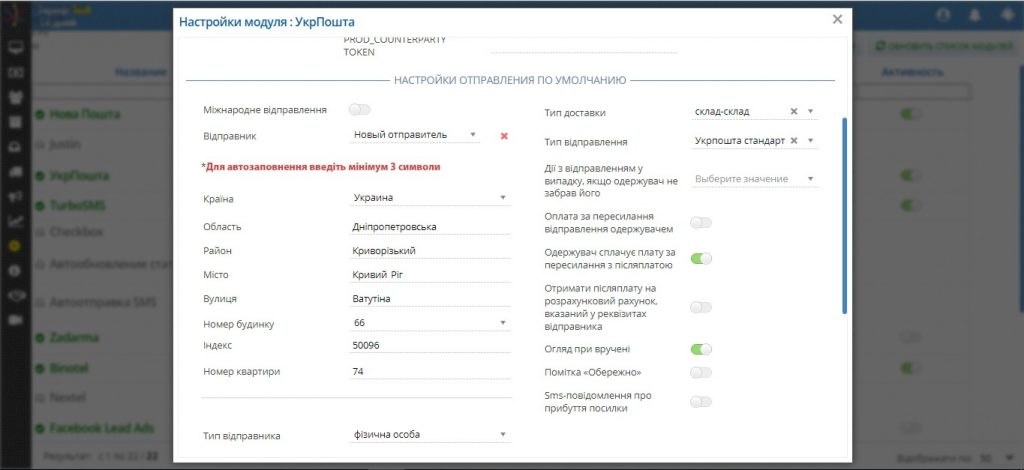Click the dialog's blue vertical scrollbar
The image size is (1024, 470).
(x=844, y=215)
